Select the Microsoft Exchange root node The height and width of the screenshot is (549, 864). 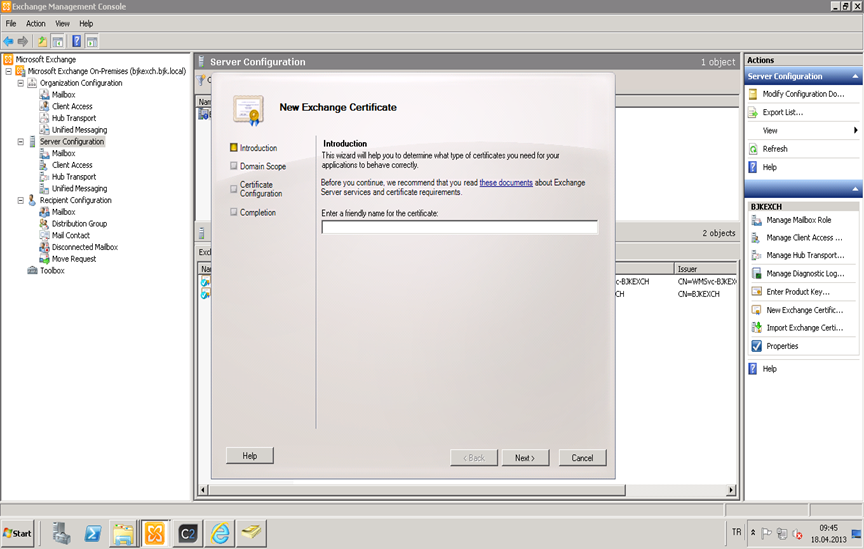coord(46,60)
